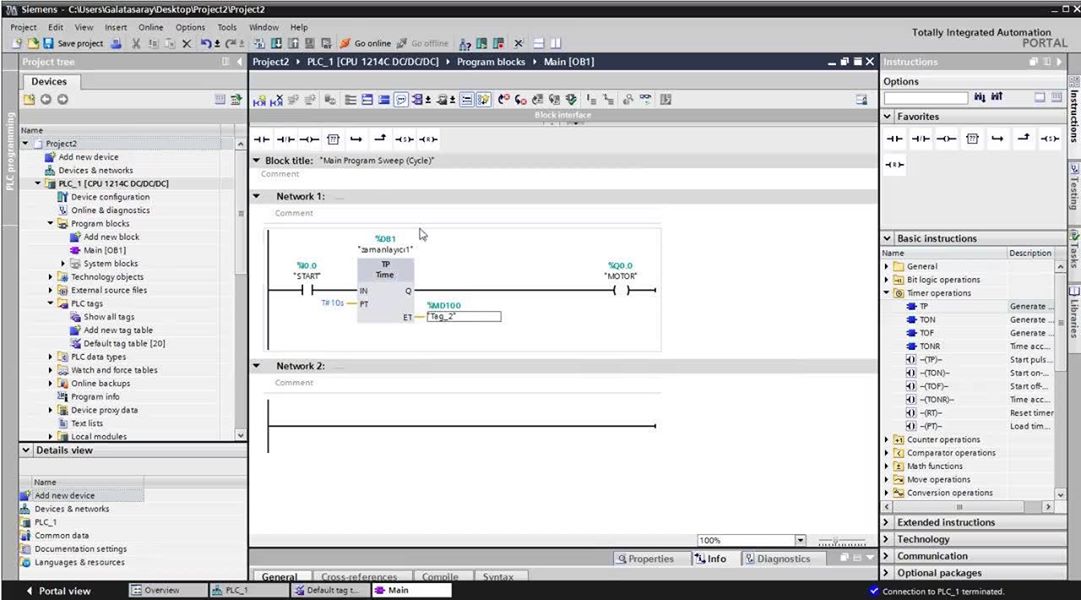Click the search-up icon in Options

[997, 98]
